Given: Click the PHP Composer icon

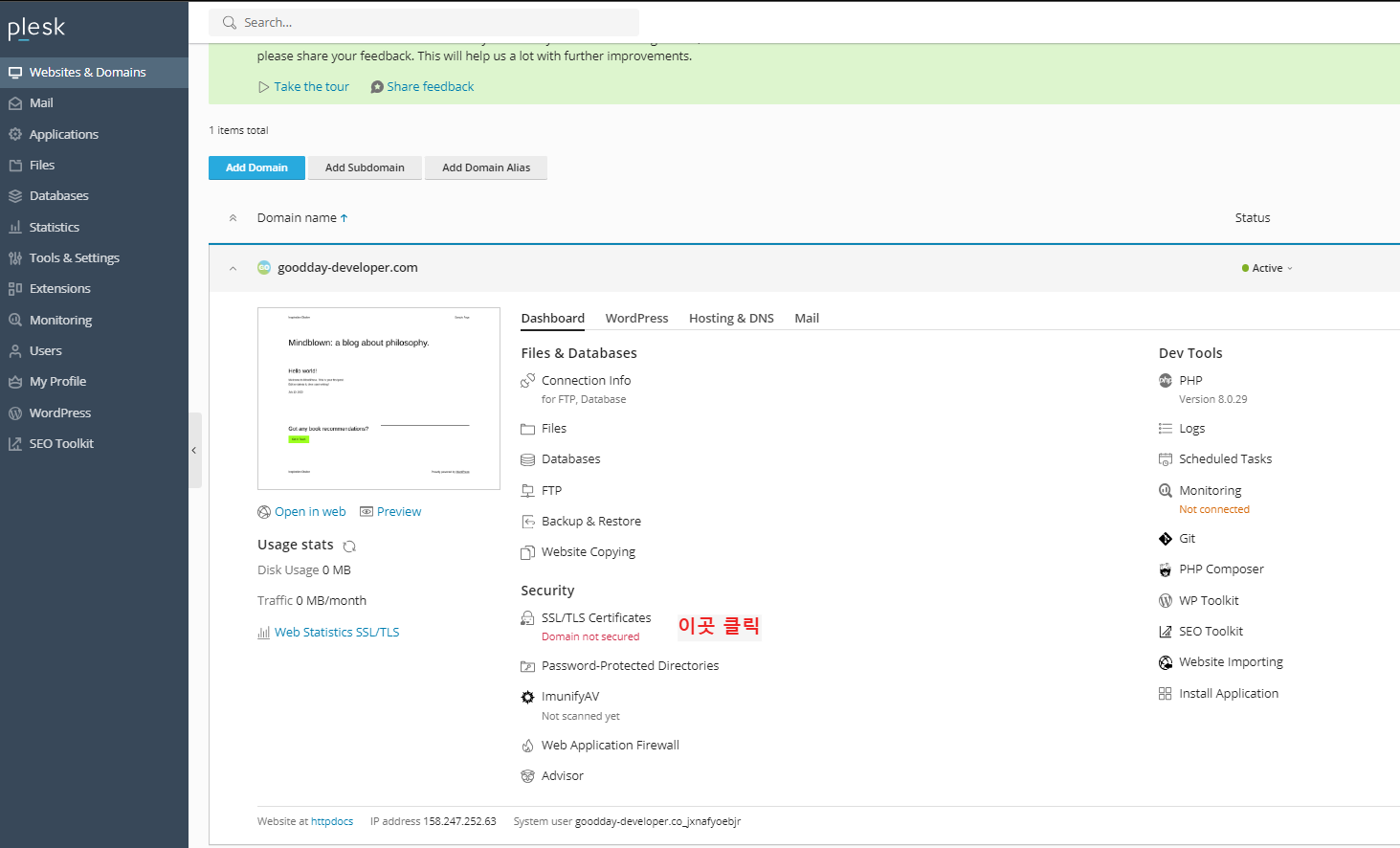Looking at the screenshot, I should 1166,569.
